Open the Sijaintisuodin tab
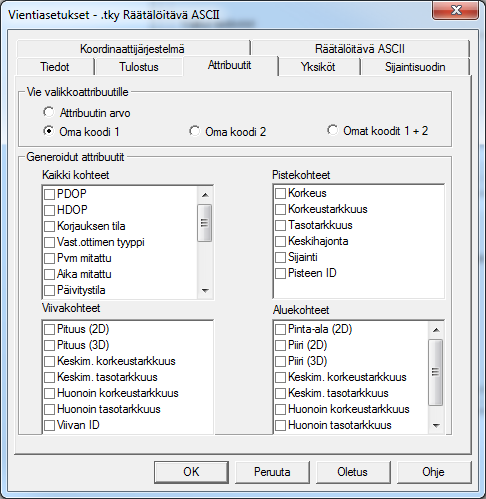 [415, 67]
